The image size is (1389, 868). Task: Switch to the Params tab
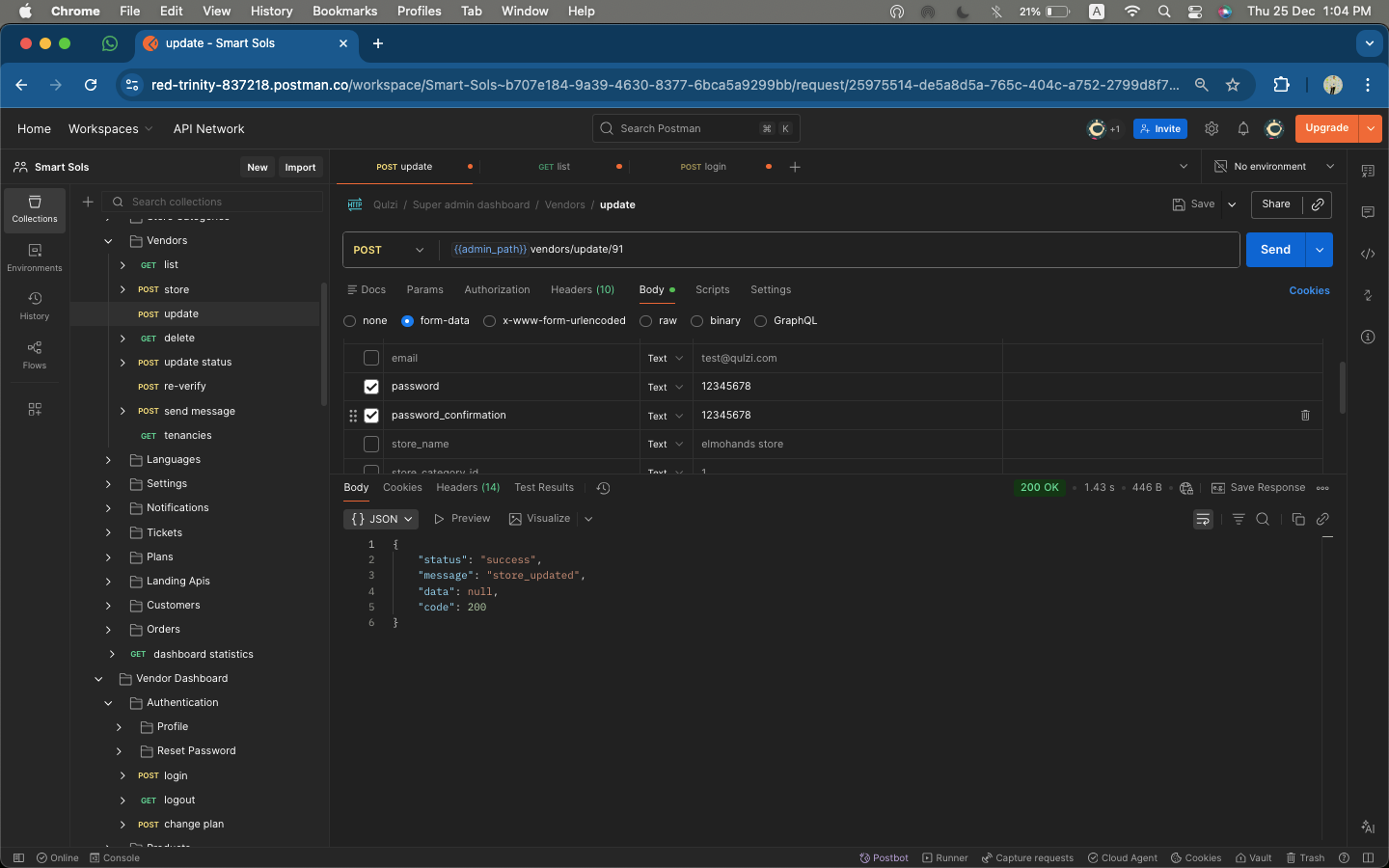click(424, 290)
